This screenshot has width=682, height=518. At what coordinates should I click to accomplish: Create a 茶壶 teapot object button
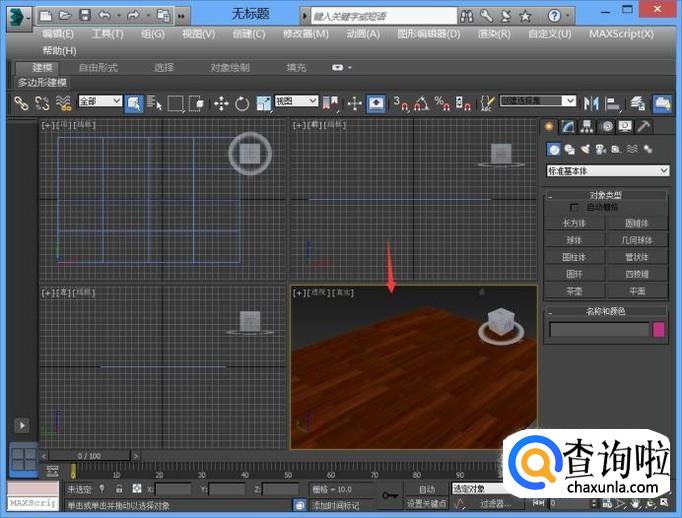(574, 290)
